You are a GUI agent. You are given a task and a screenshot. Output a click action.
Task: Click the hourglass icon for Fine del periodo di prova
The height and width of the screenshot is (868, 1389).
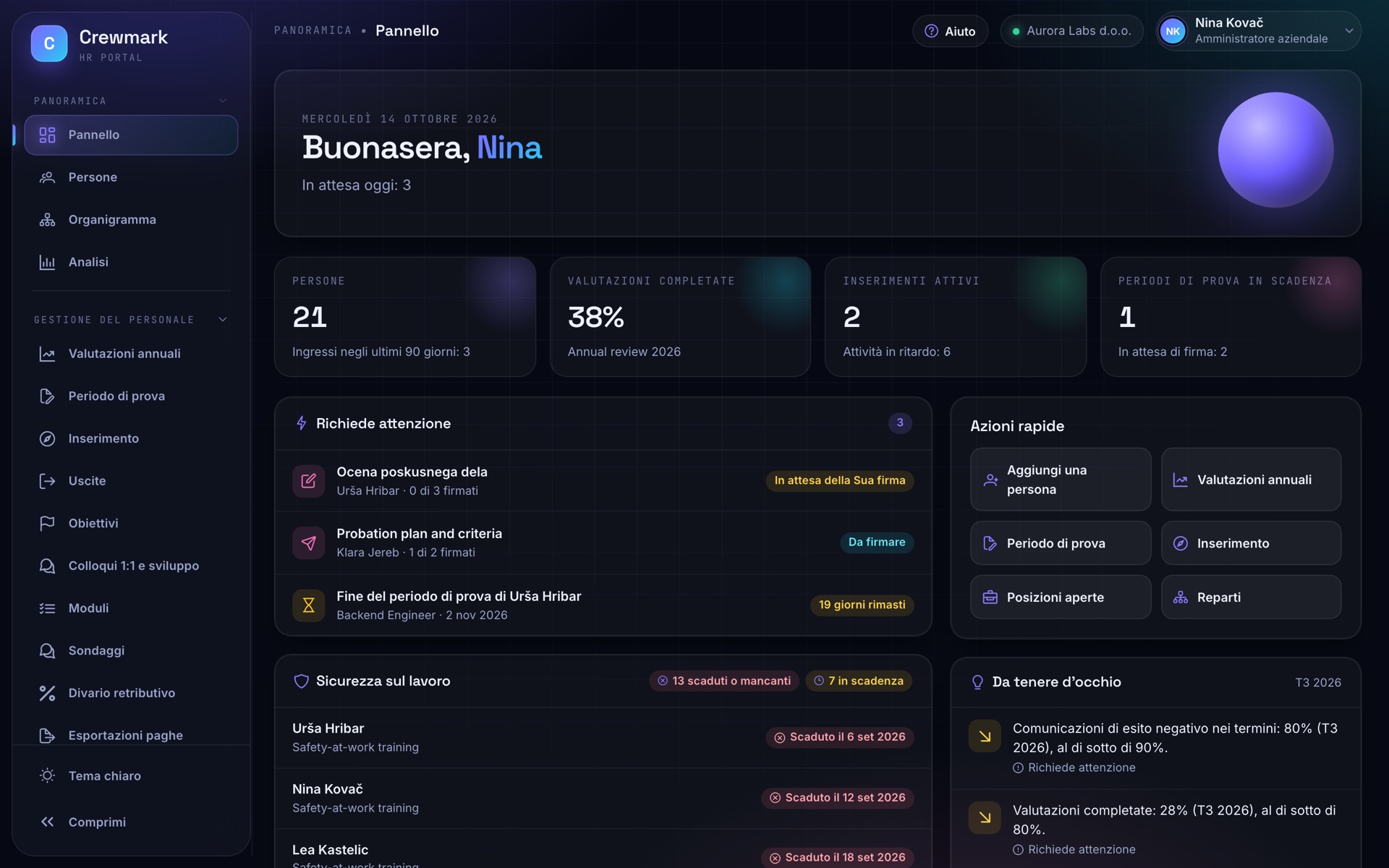pos(308,605)
